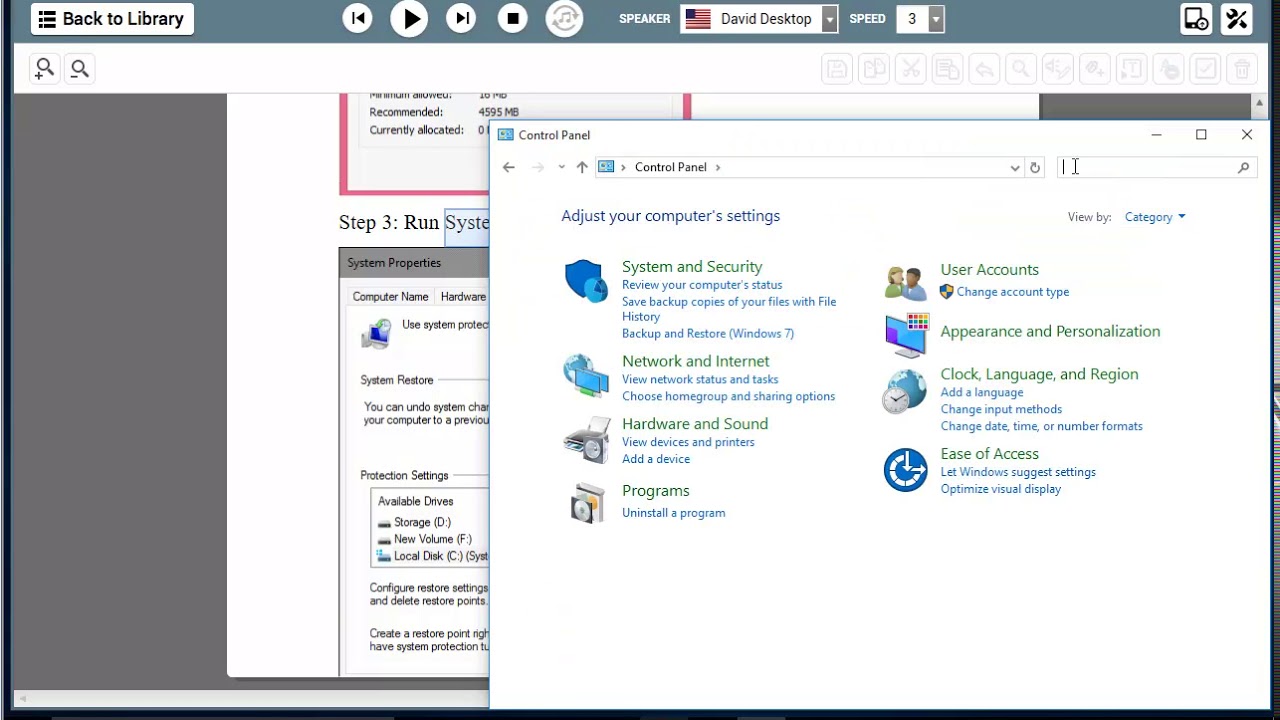This screenshot has height=720, width=1280.
Task: Skip to previous track in player
Action: coord(357,18)
